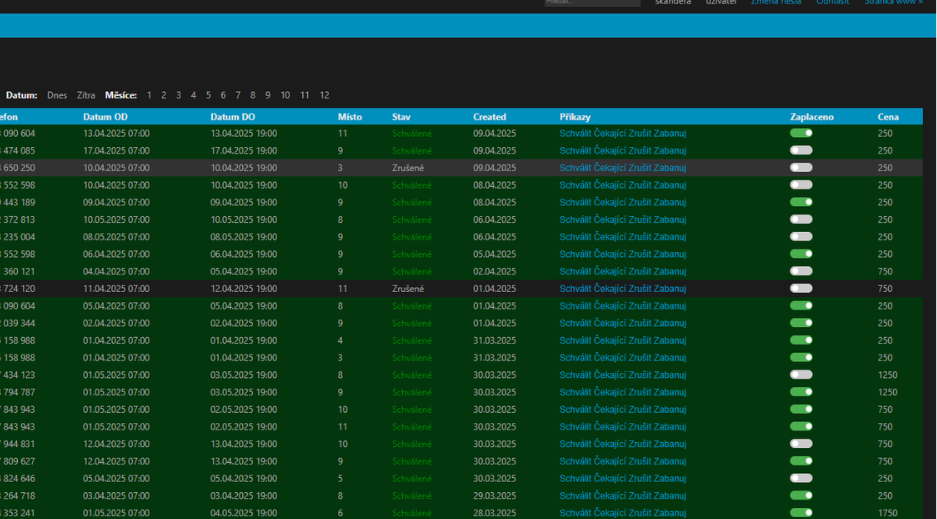Open Změna hesla link
937x519 pixels.
pos(777,2)
